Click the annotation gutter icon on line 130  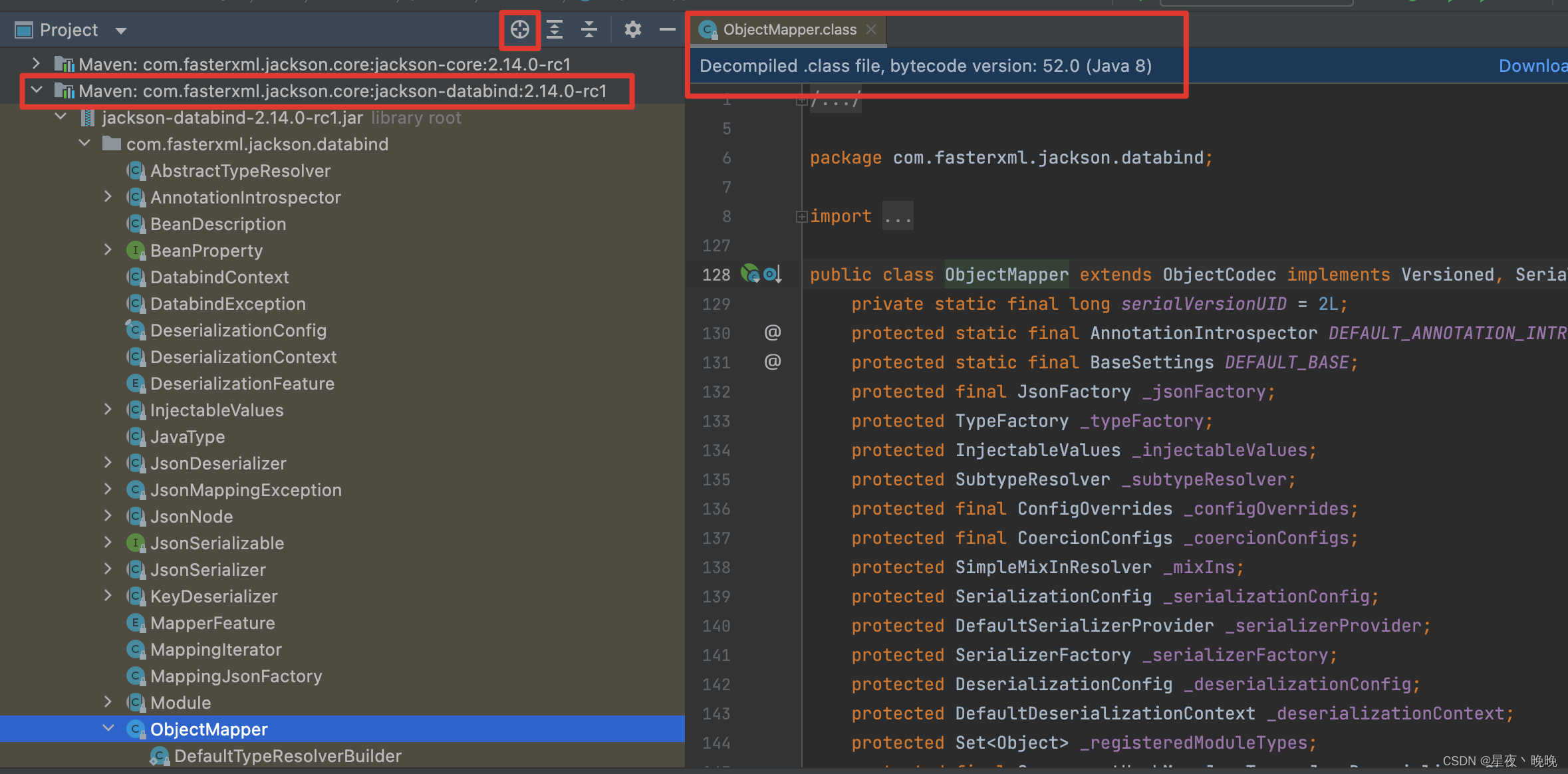pos(772,332)
